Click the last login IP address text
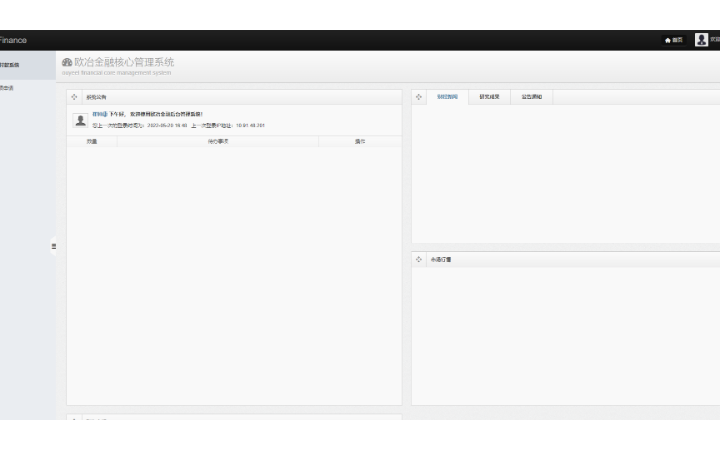720x450 pixels. pos(228,125)
